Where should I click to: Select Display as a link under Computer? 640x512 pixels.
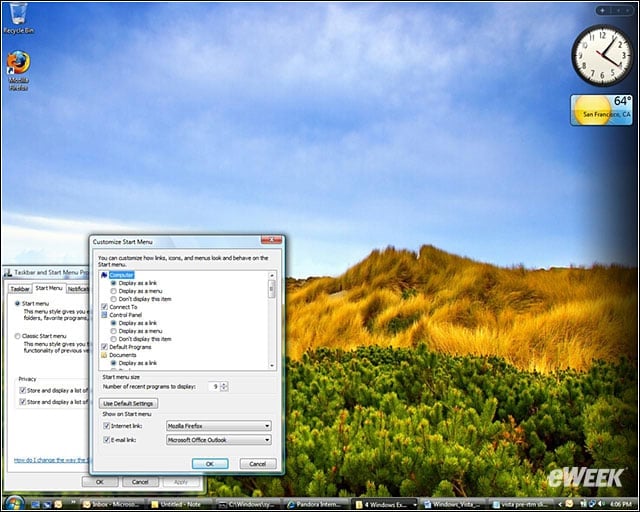(x=114, y=283)
